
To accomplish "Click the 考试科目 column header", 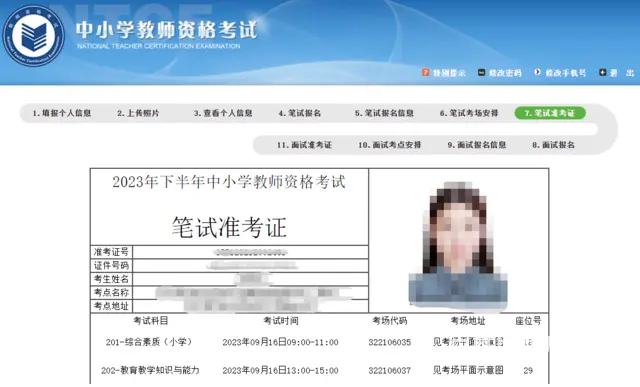I will (151, 321).
